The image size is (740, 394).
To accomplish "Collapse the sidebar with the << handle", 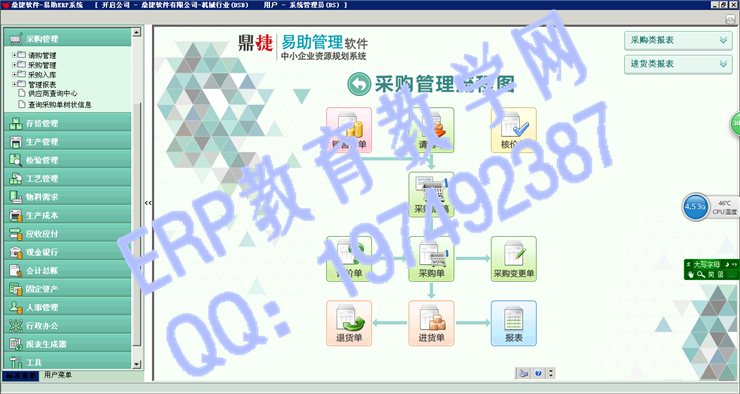I will (x=148, y=203).
